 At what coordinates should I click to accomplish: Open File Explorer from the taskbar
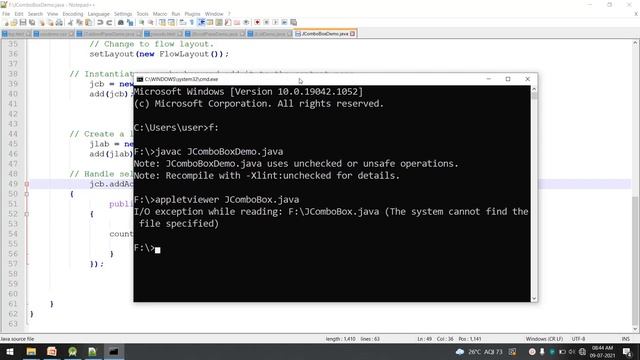pos(31,351)
